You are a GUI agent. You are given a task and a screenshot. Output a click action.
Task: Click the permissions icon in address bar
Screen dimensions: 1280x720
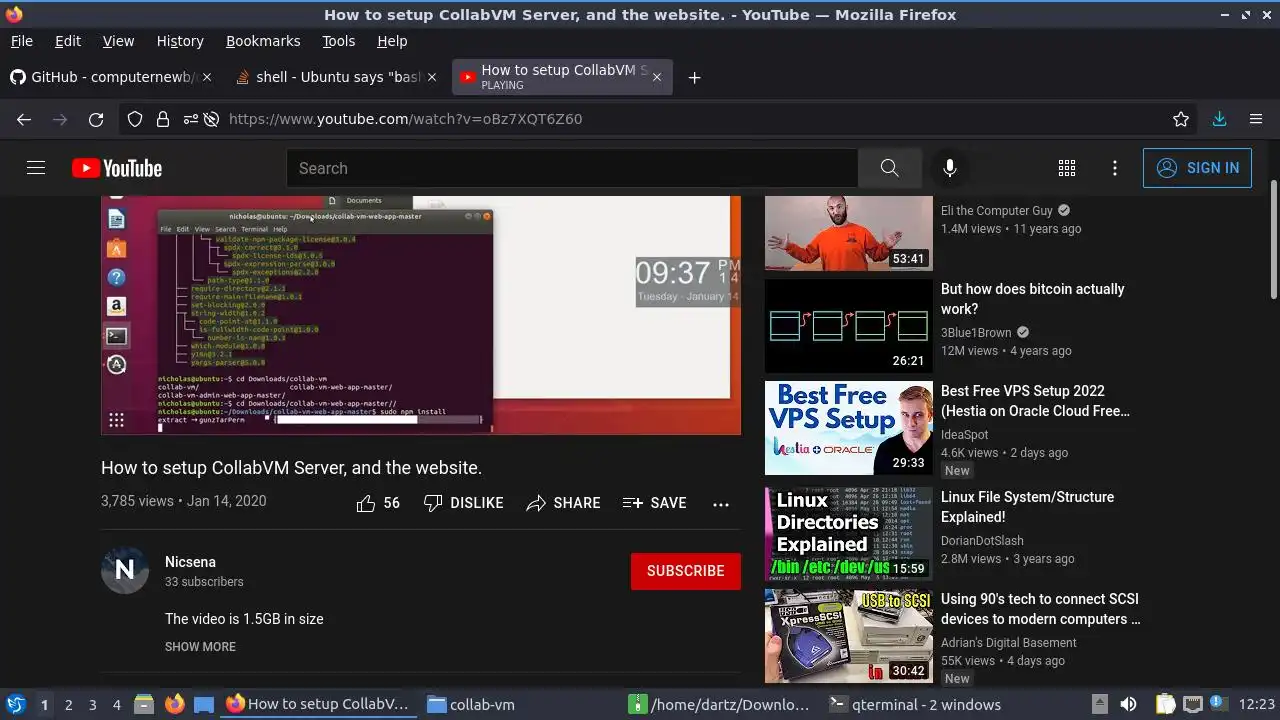point(190,119)
